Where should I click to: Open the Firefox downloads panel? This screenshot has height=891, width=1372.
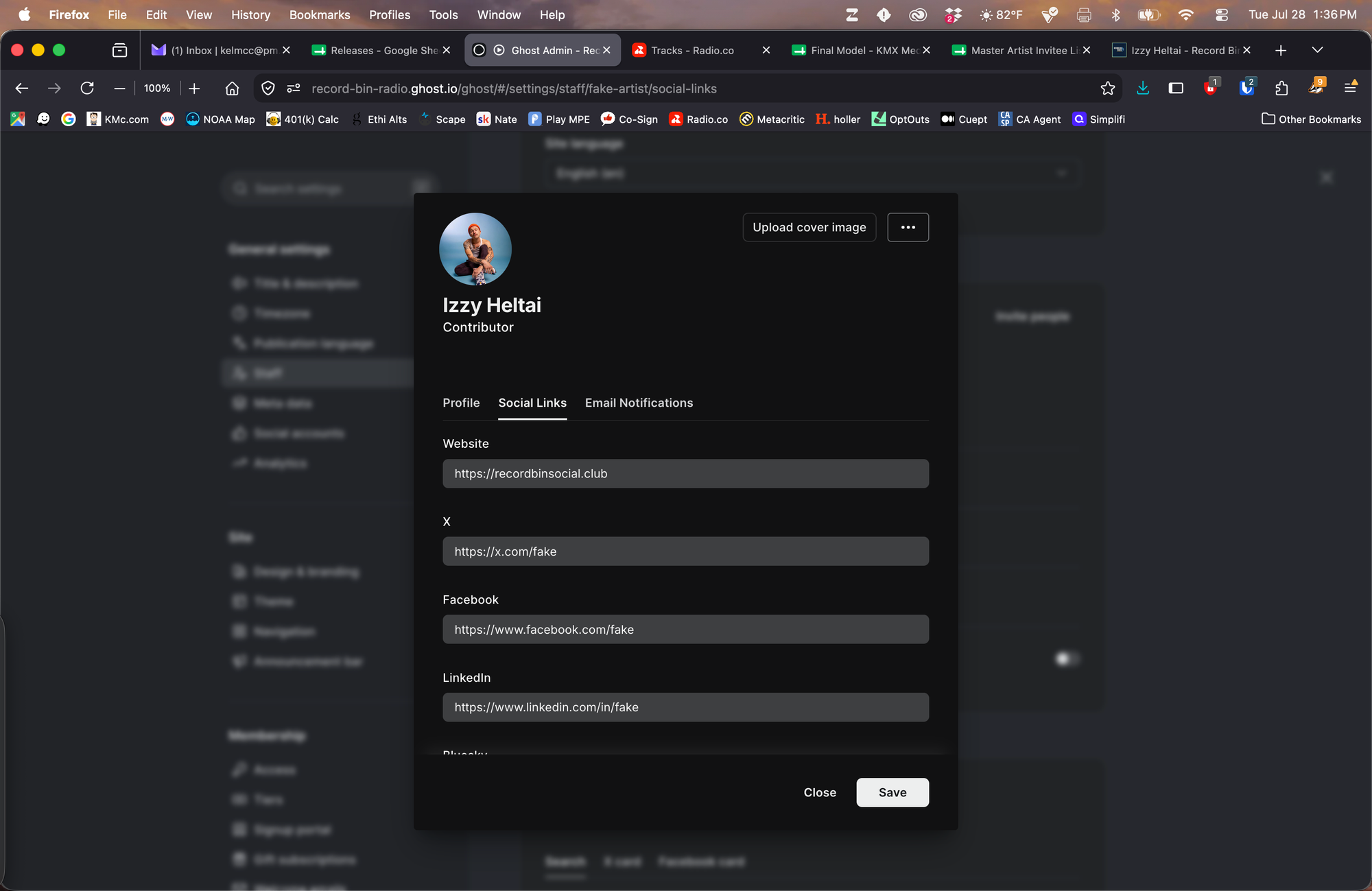pyautogui.click(x=1143, y=88)
